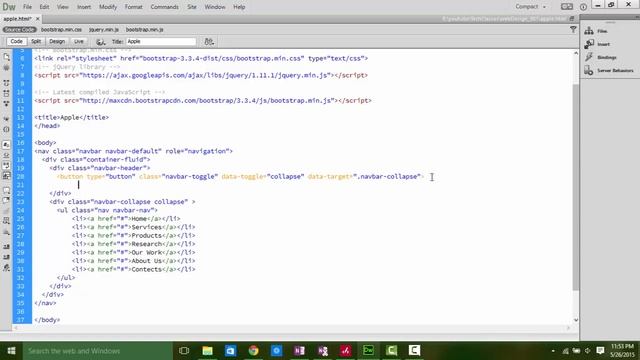Open the View menu
The height and width of the screenshot is (360, 640).
(62, 7)
